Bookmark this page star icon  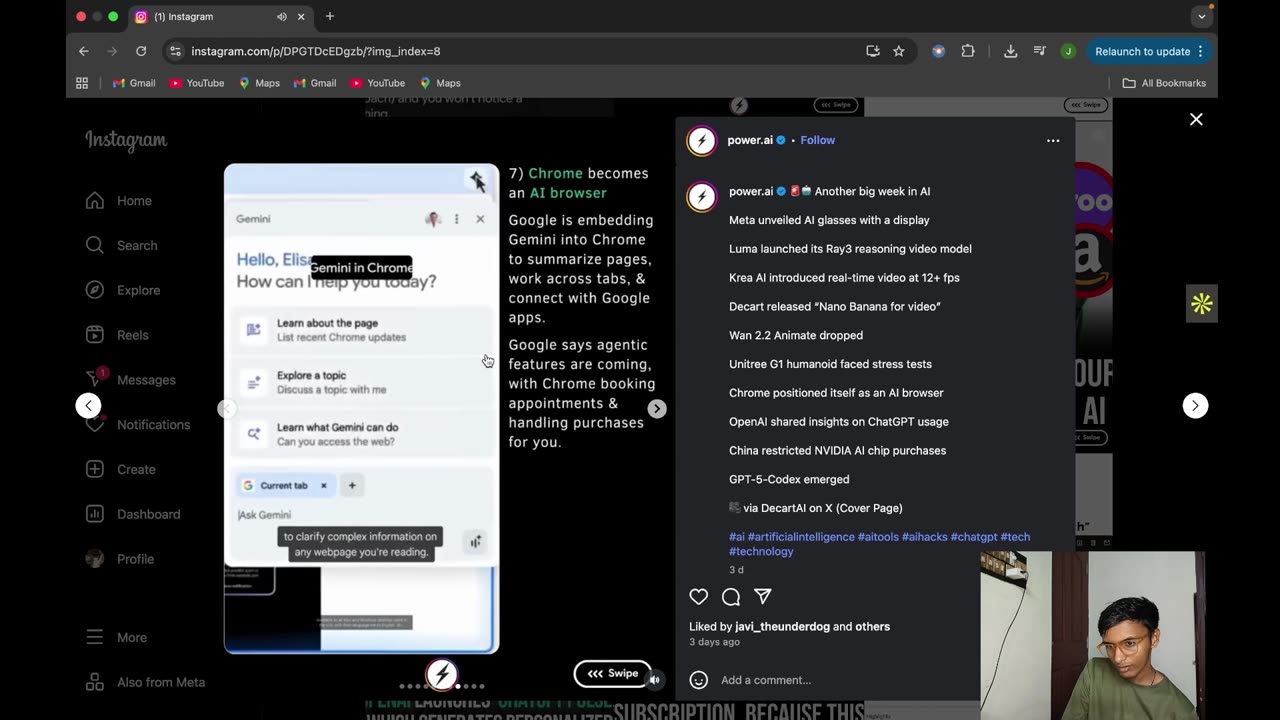tap(899, 51)
